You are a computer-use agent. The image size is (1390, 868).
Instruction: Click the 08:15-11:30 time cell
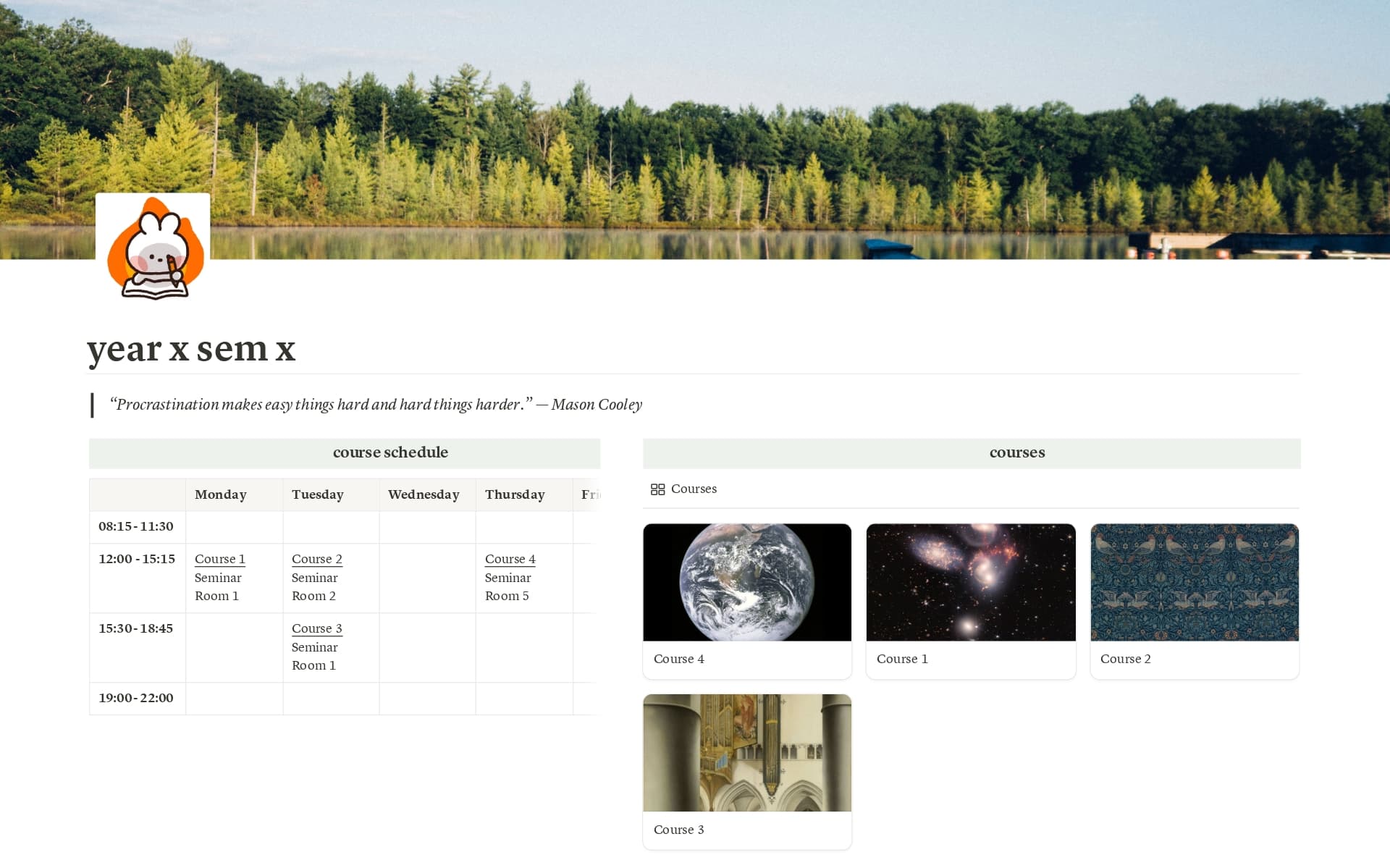[x=136, y=526]
